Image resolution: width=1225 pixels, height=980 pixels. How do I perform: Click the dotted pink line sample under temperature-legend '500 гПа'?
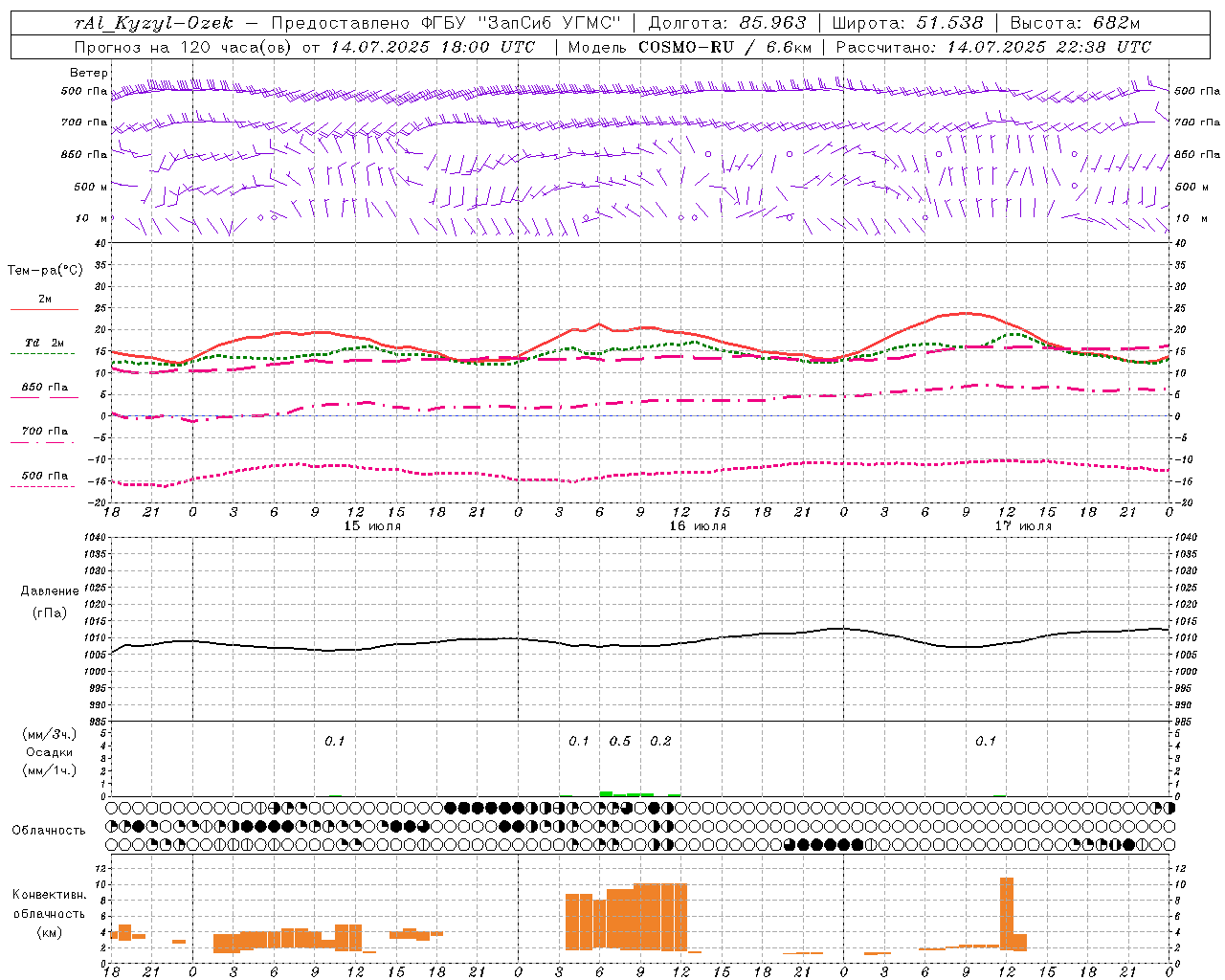click(44, 486)
